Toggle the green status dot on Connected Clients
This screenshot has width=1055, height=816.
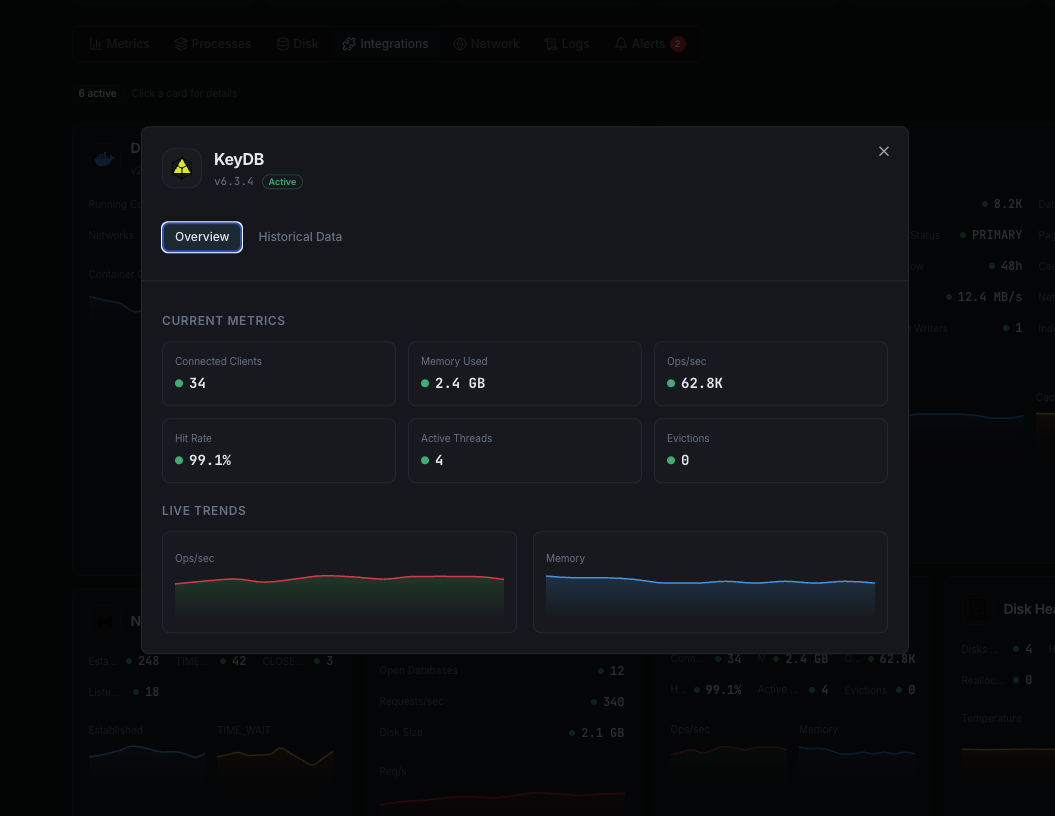coord(178,383)
